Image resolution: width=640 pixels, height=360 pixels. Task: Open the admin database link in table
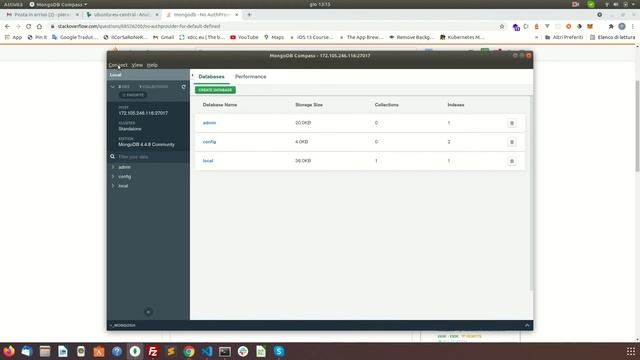click(x=209, y=123)
